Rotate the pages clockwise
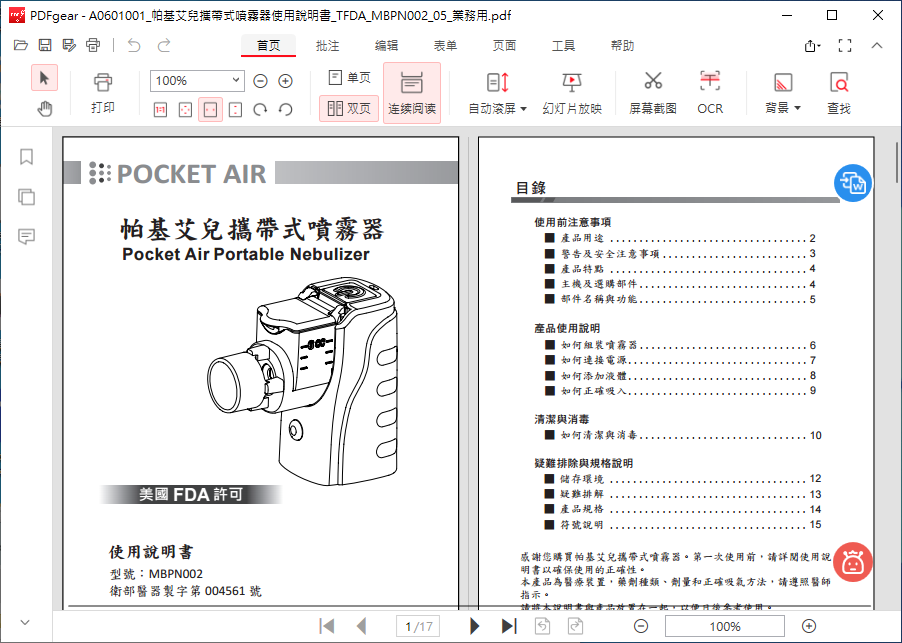 260,109
